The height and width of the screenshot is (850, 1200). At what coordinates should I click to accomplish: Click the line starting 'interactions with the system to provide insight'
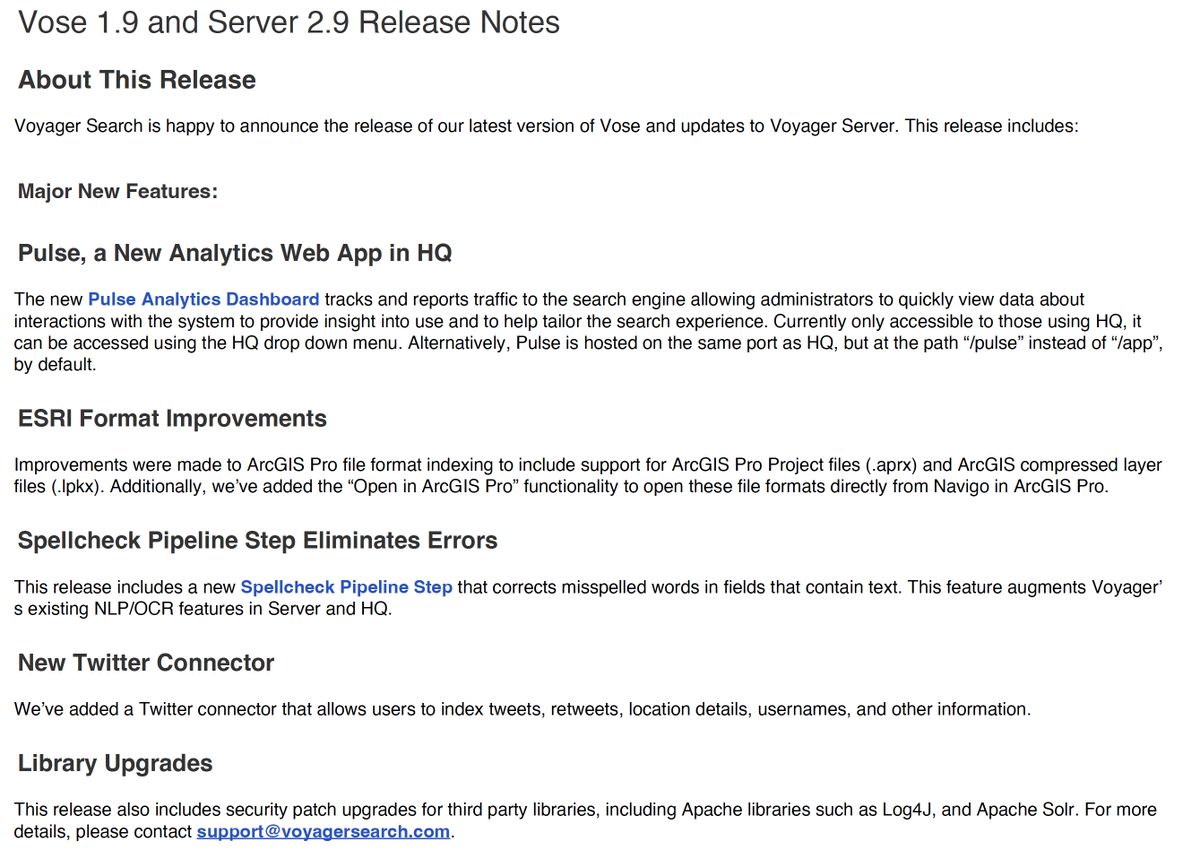pos(578,321)
